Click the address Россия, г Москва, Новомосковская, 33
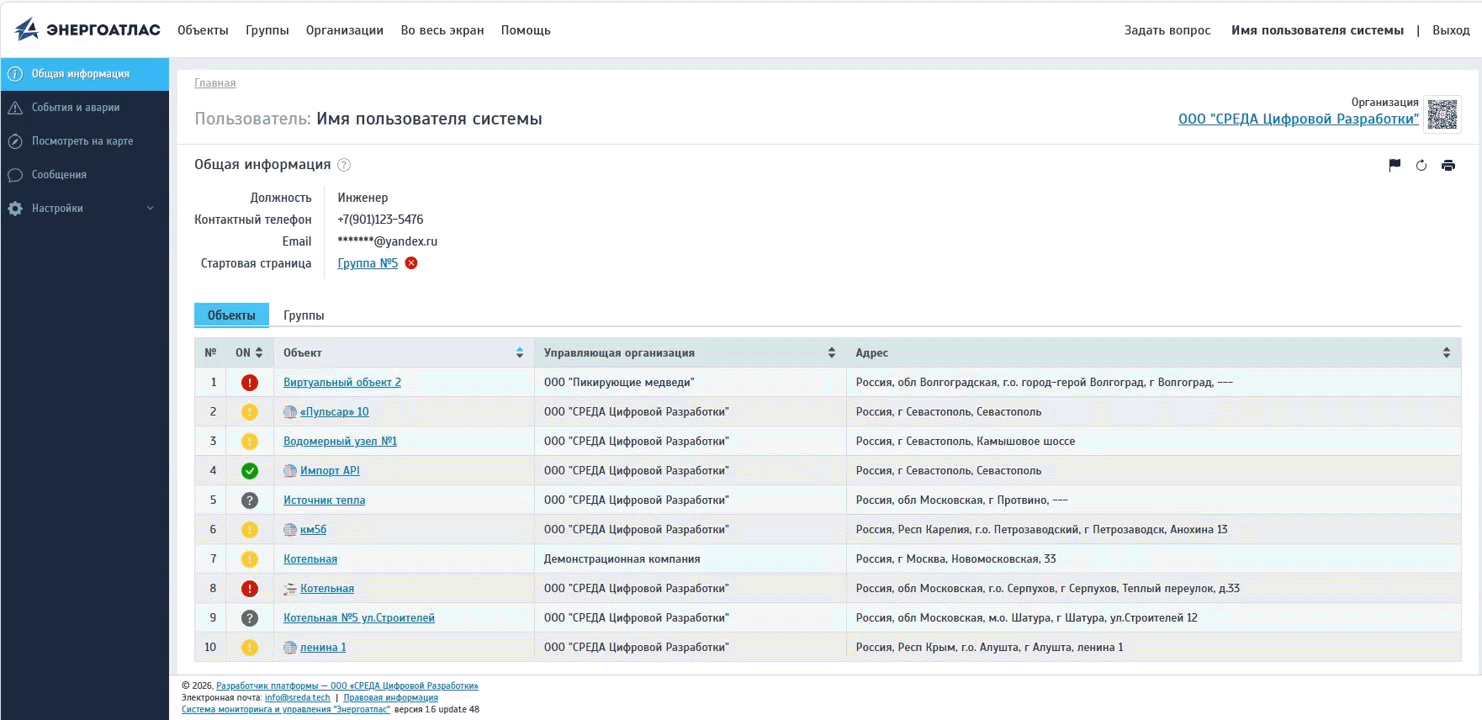Screen dimensions: 1482x720 coord(956,559)
